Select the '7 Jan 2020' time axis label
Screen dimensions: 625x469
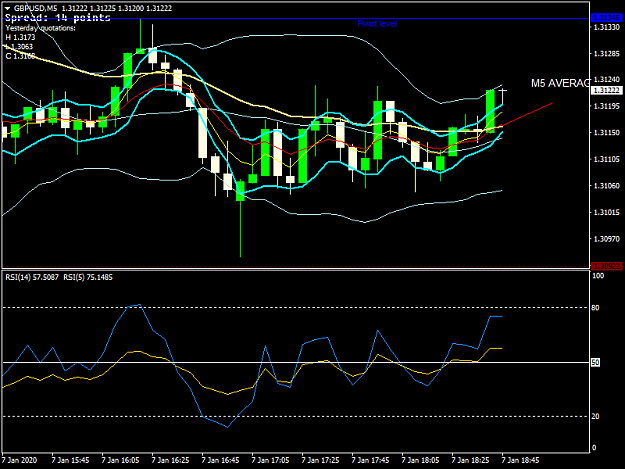pos(20,460)
